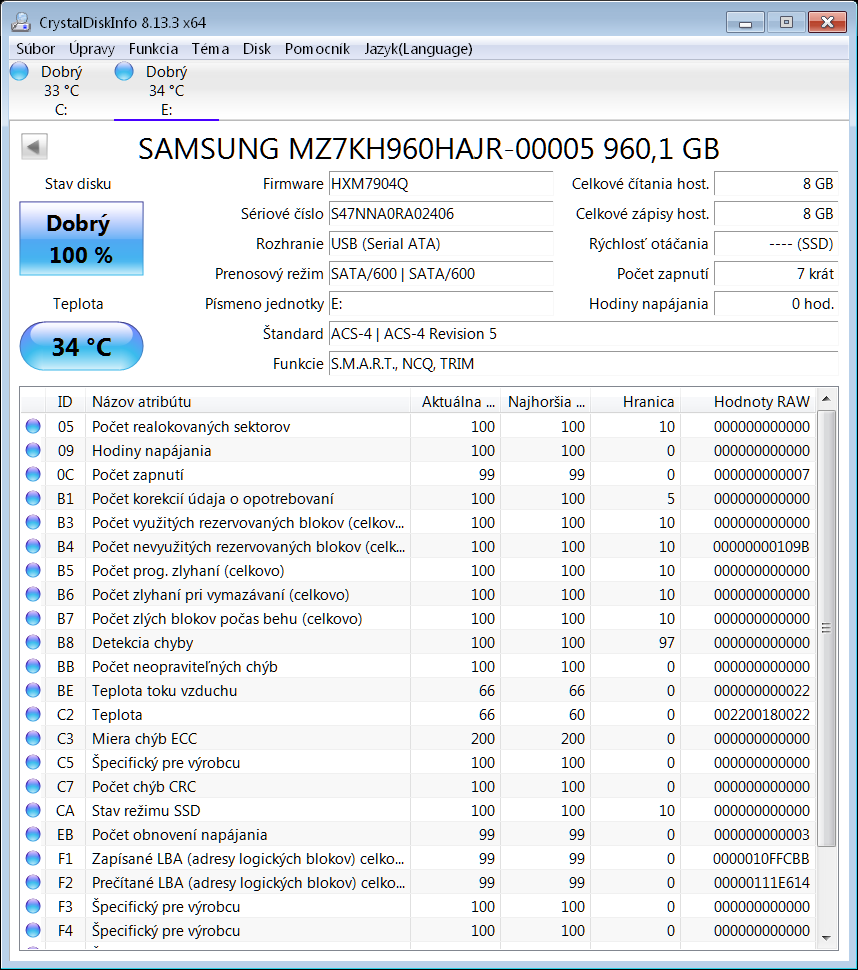
Task: Click the Aktuálna column header
Action: point(455,401)
